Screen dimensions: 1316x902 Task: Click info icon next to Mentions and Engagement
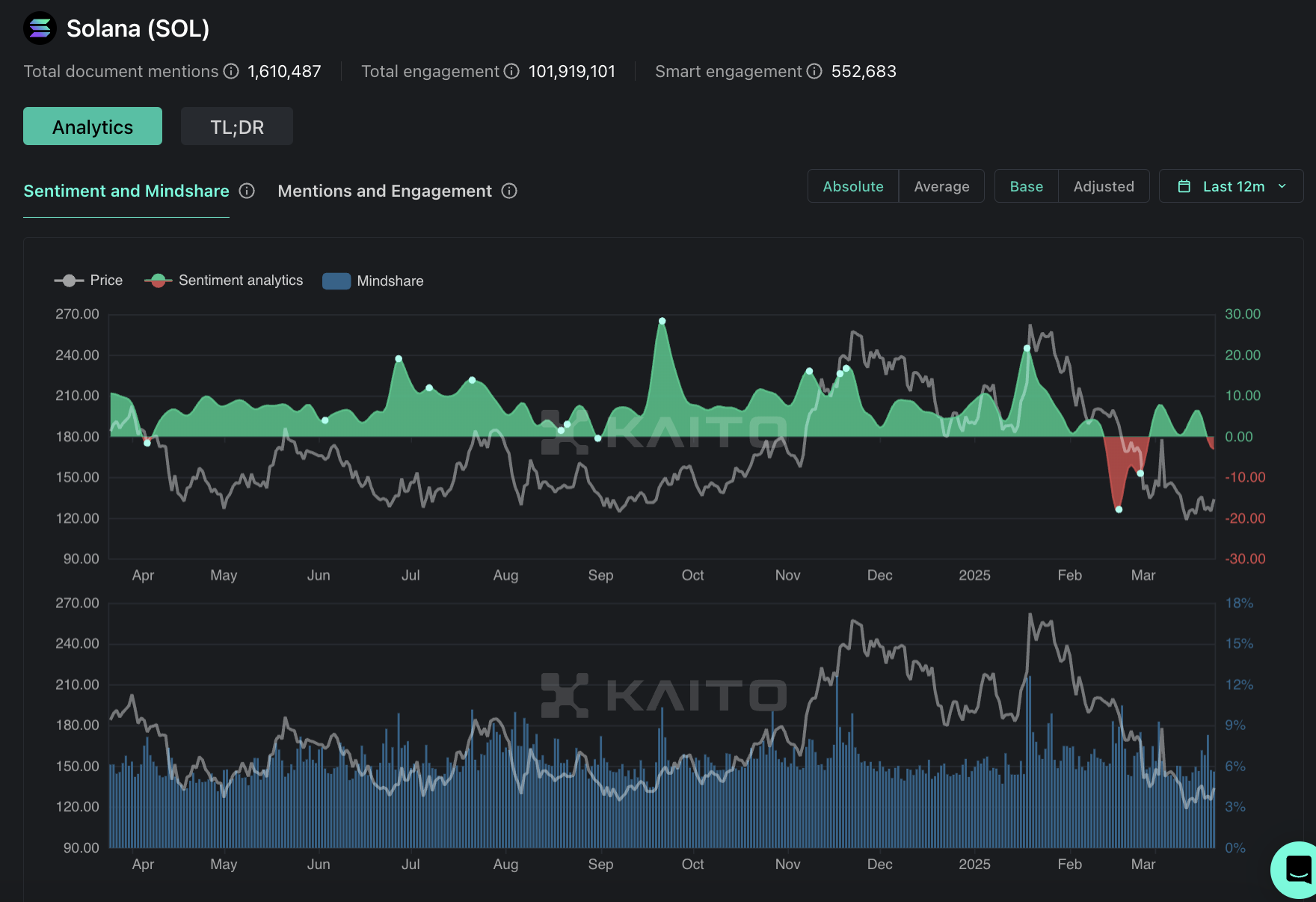[x=509, y=191]
